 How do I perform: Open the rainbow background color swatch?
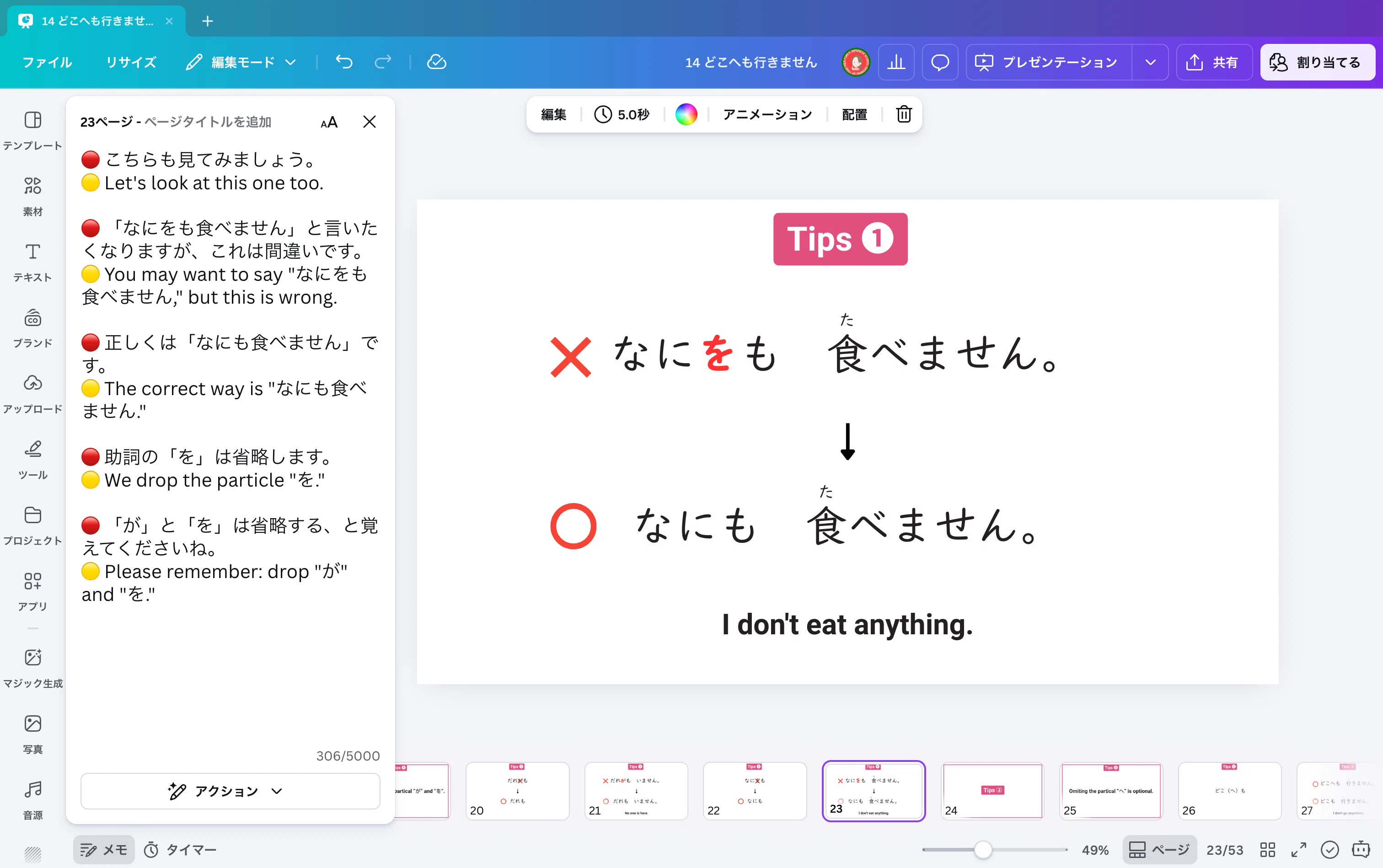coord(686,114)
